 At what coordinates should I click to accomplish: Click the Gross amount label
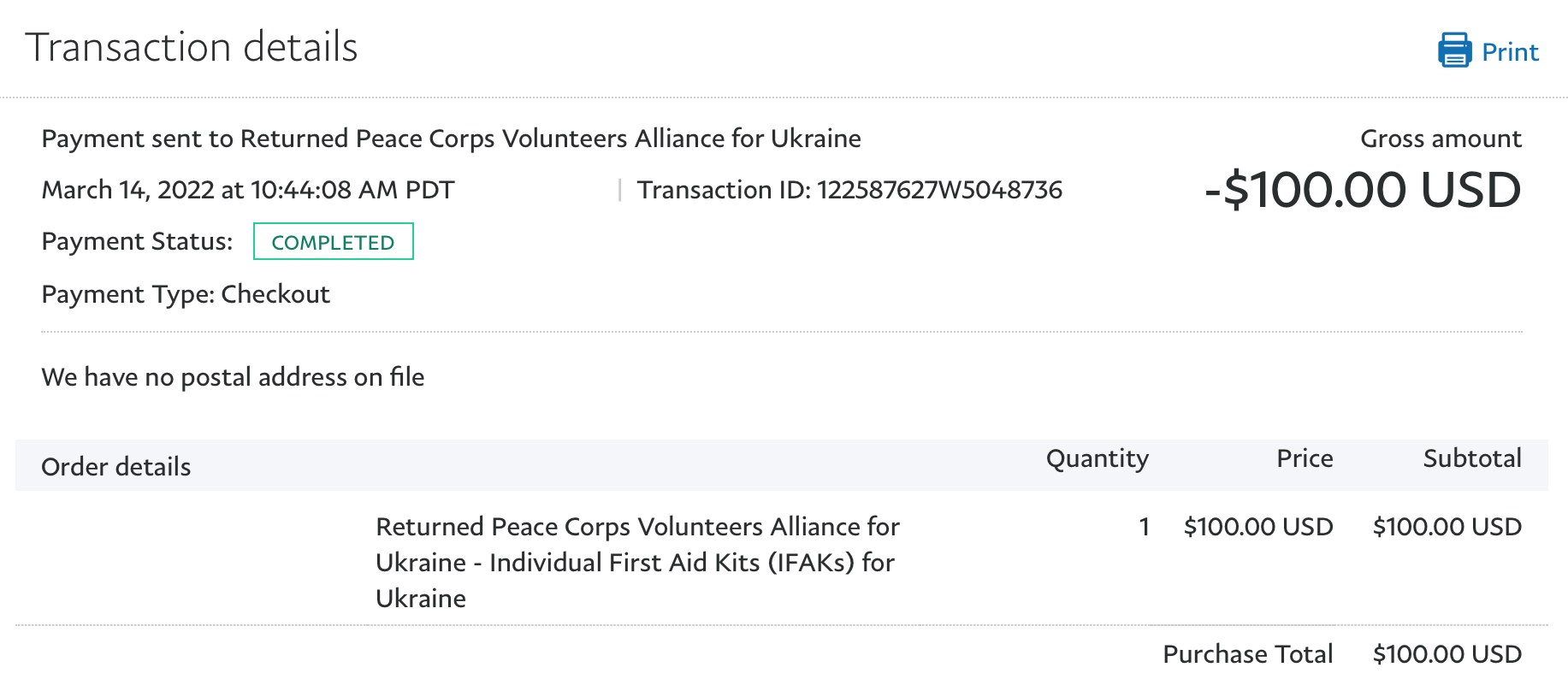tap(1441, 139)
